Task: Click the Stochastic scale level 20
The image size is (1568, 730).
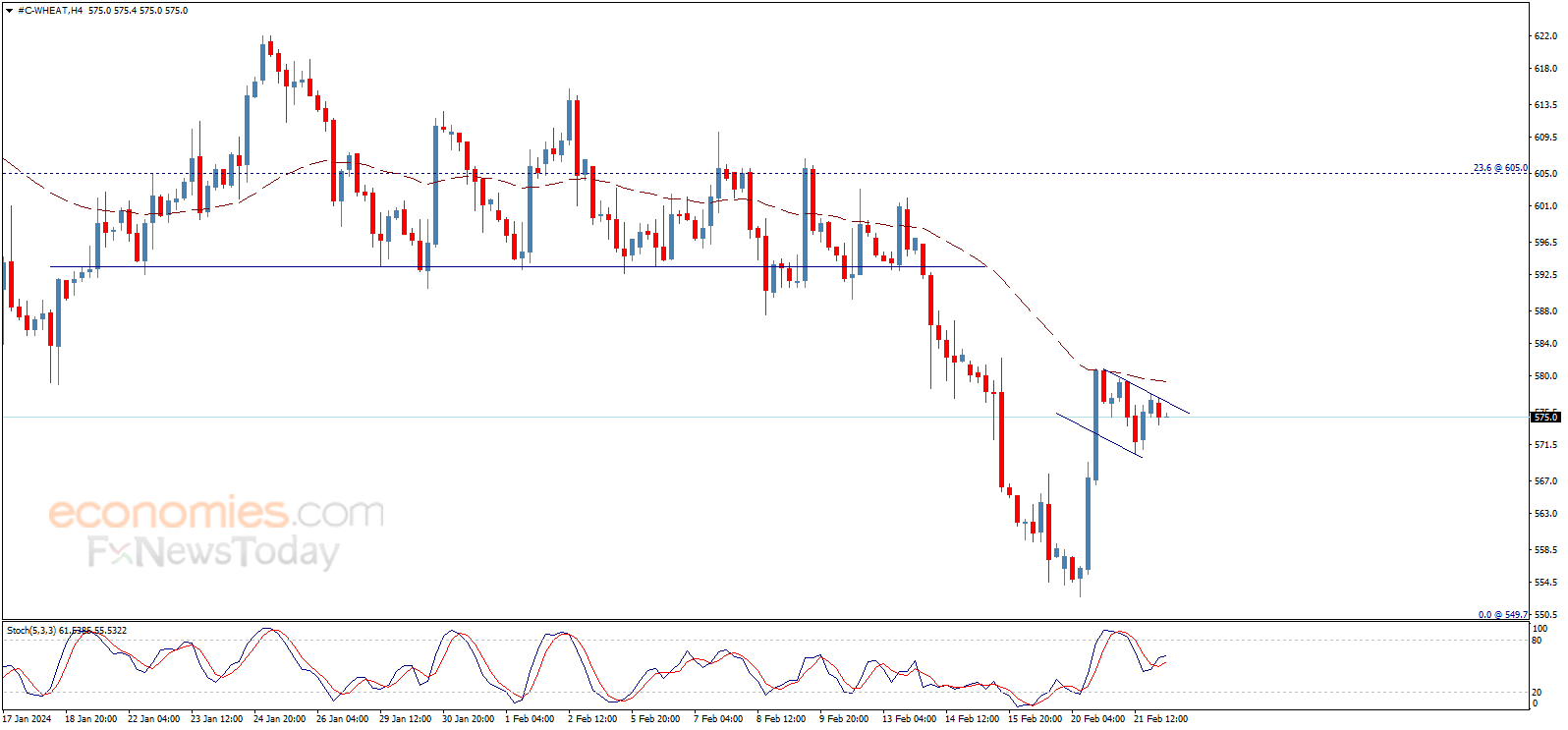Action: click(x=1538, y=693)
